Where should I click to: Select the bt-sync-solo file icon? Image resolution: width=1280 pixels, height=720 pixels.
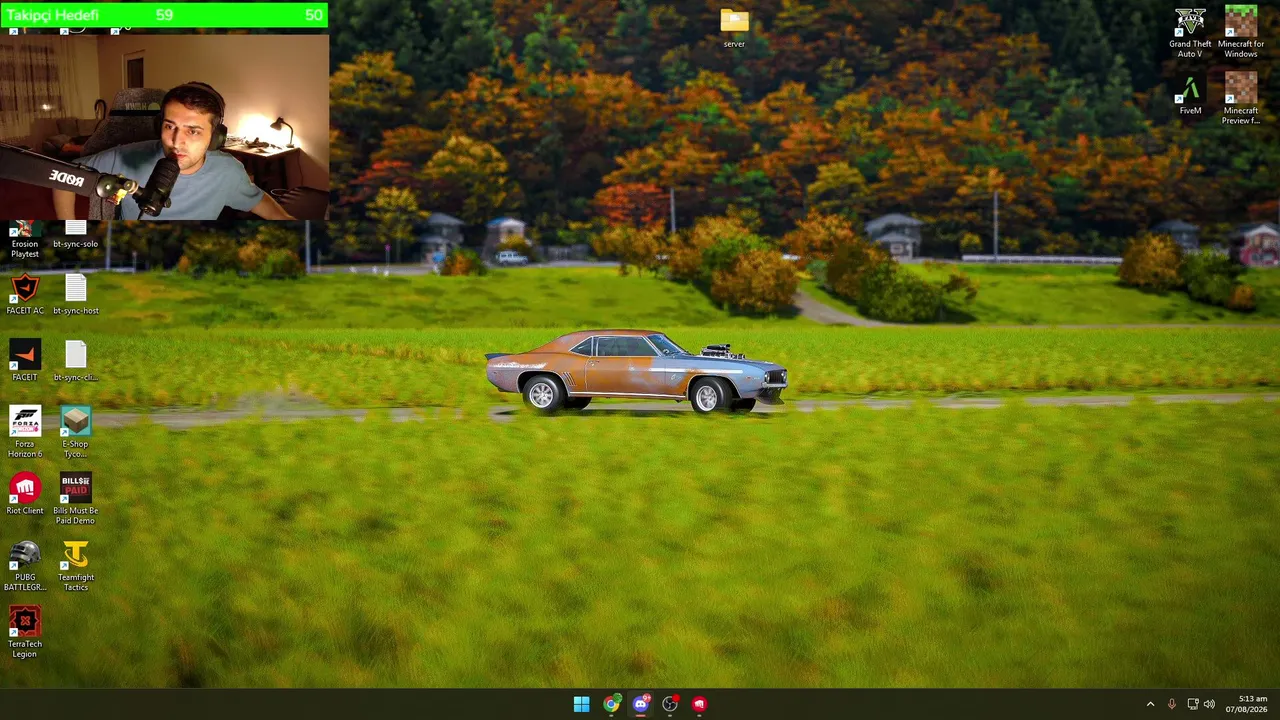75,236
